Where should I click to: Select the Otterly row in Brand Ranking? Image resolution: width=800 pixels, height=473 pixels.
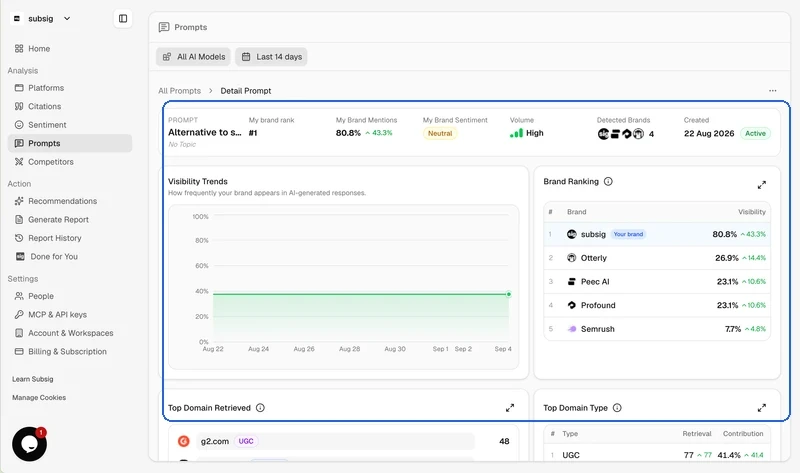click(657, 258)
